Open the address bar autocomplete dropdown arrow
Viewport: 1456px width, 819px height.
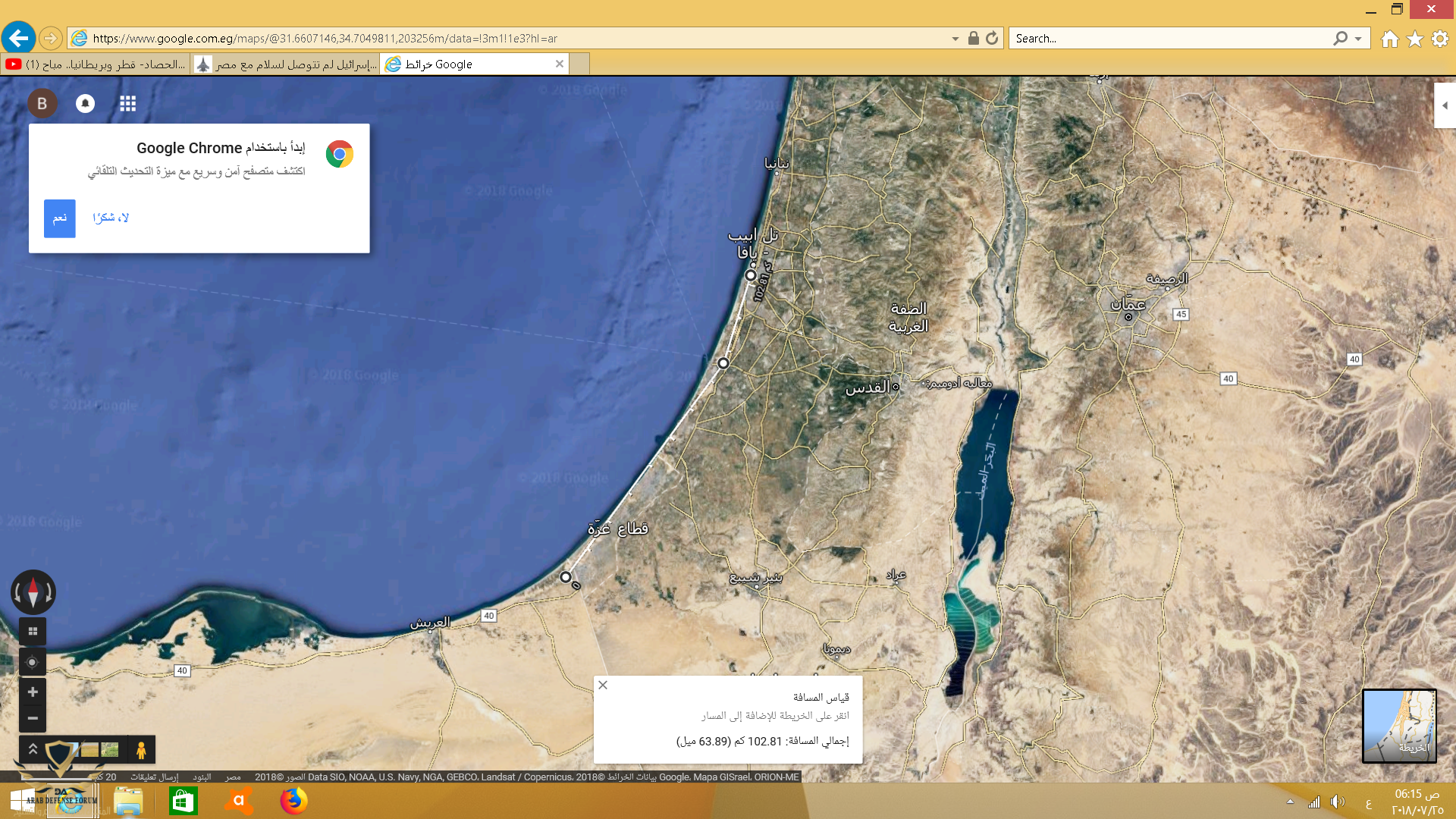pos(955,39)
